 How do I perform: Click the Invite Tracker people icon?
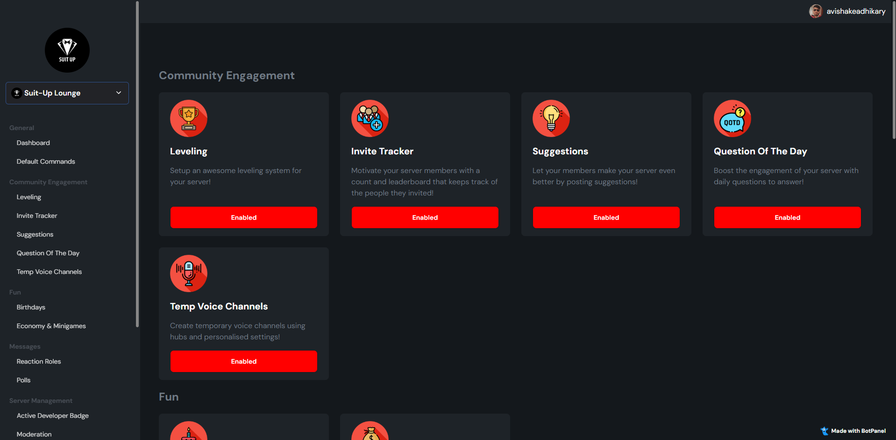coord(369,119)
